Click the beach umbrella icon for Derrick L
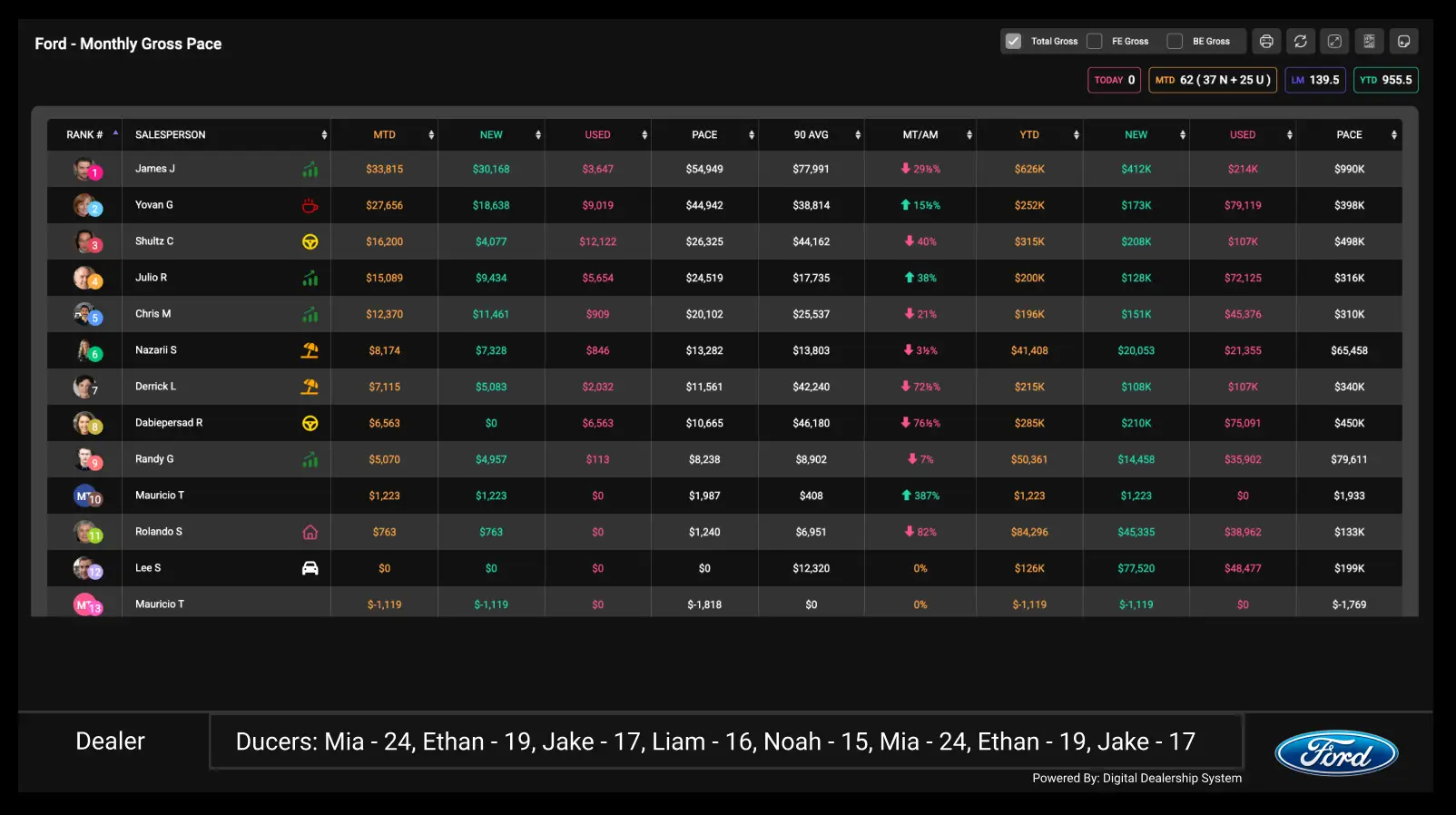Viewport: 1456px width, 815px height. (x=310, y=387)
